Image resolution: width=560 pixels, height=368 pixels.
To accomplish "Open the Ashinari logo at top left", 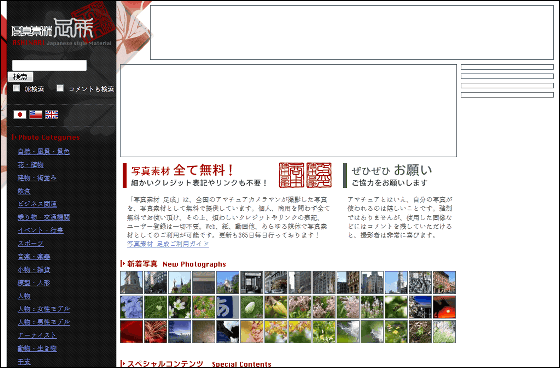I will 61,31.
